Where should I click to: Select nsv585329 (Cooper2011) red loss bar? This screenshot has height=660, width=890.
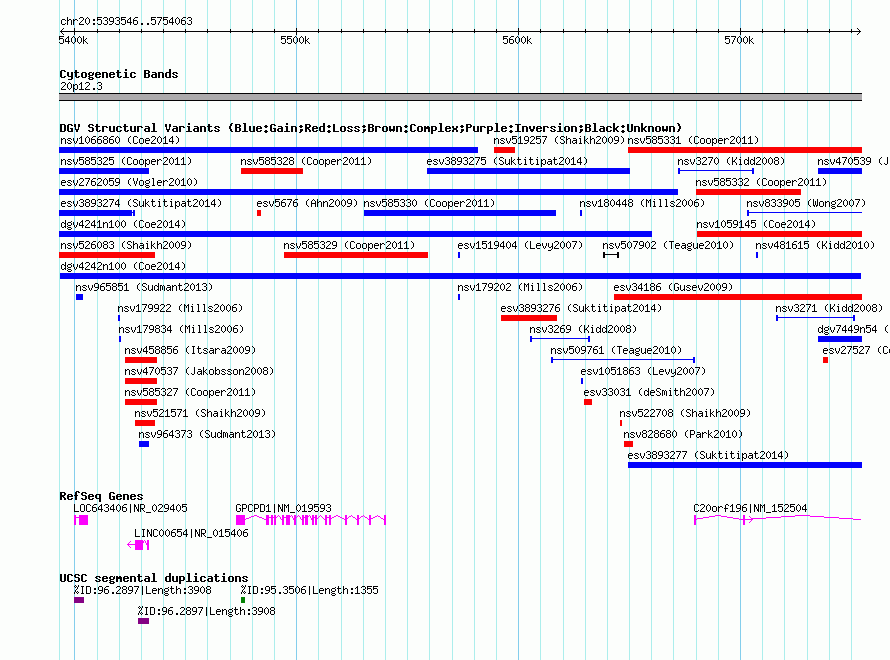pos(356,255)
